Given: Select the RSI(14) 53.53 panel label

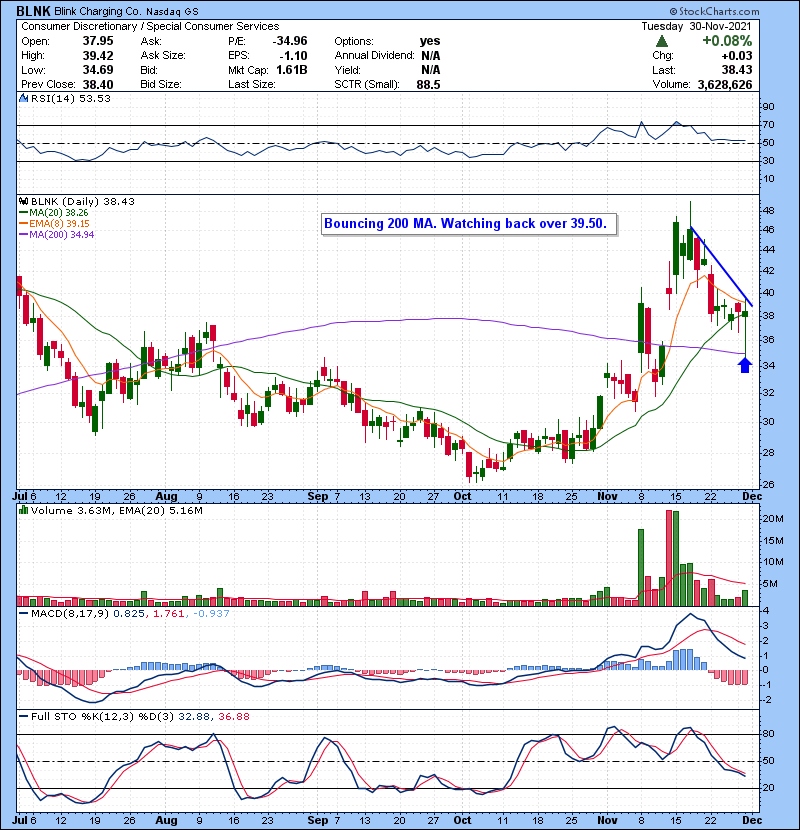Looking at the screenshot, I should [71, 98].
